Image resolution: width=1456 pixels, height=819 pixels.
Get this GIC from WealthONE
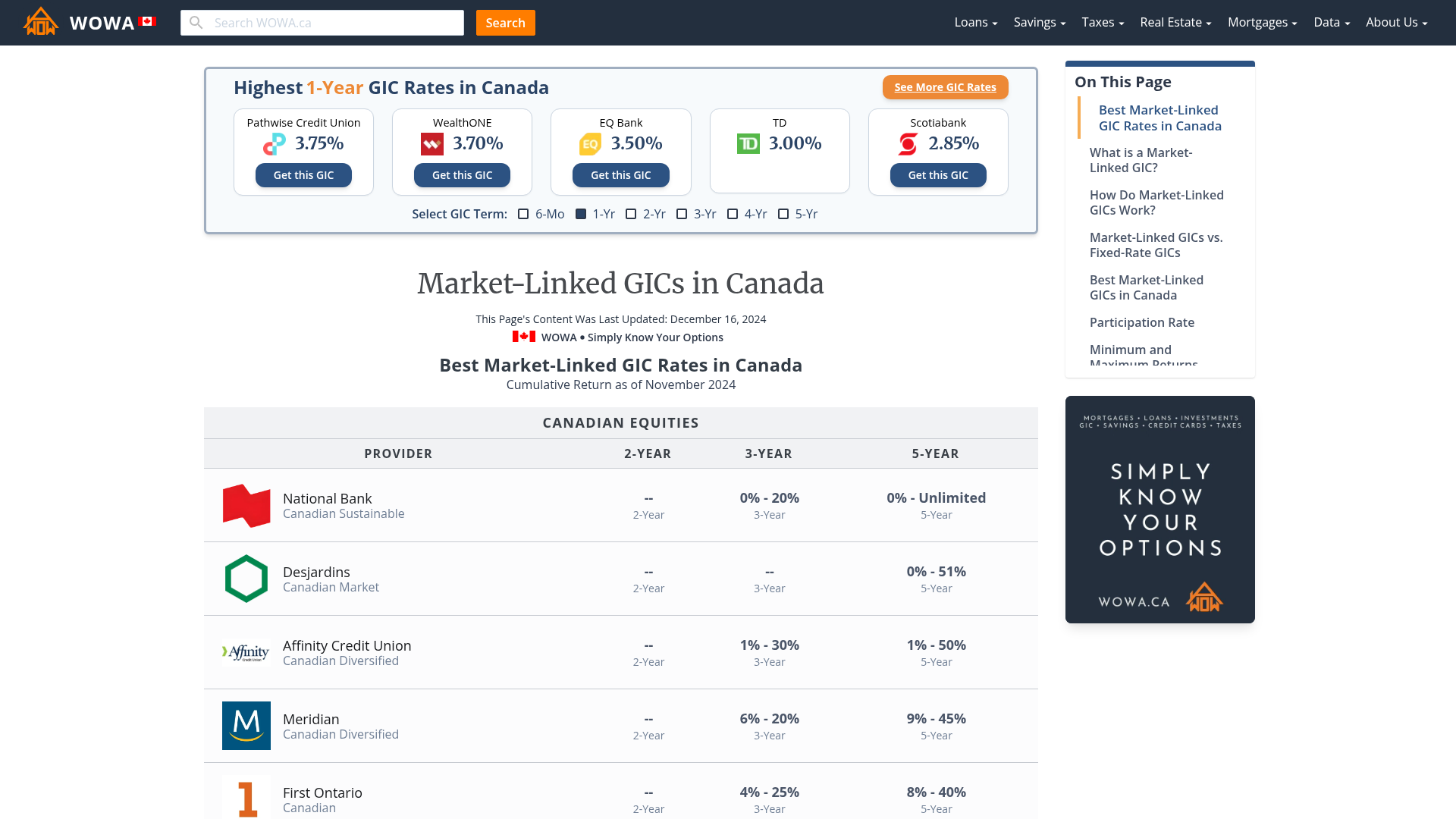coord(462,175)
